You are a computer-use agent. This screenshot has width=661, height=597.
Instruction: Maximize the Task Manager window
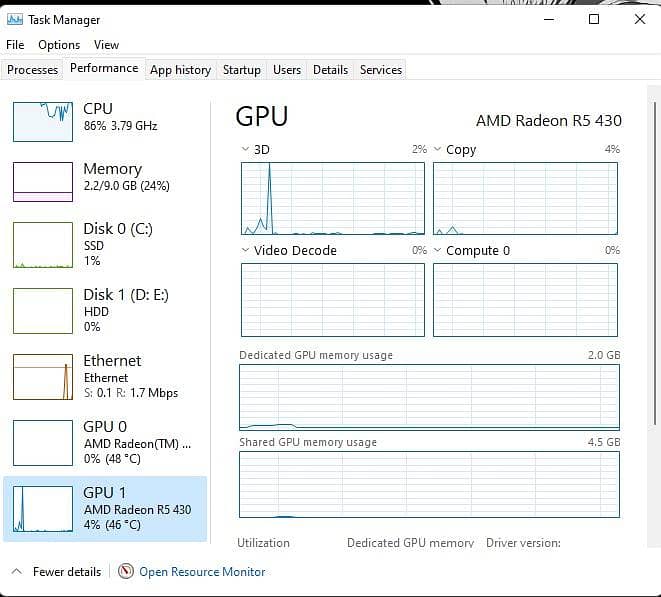click(x=594, y=19)
